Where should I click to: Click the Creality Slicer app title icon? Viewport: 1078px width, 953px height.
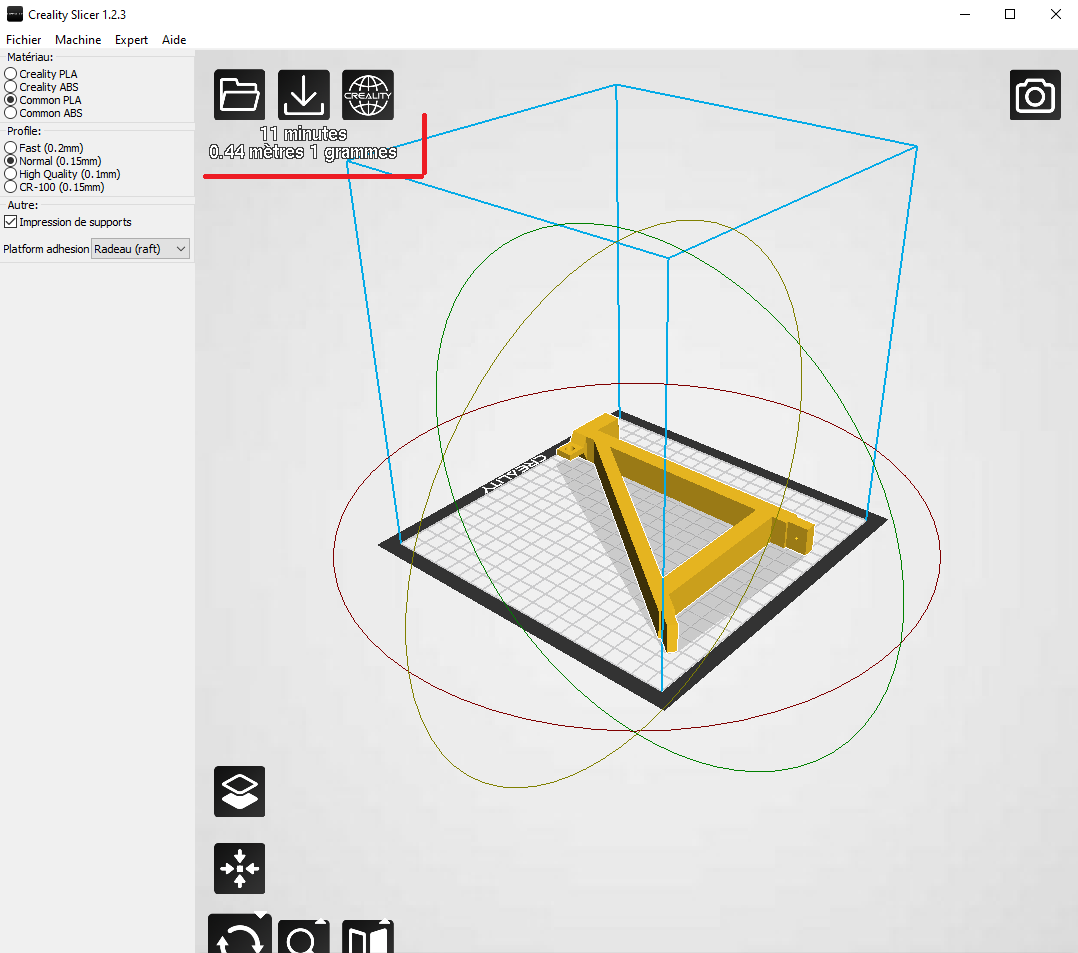[14, 14]
